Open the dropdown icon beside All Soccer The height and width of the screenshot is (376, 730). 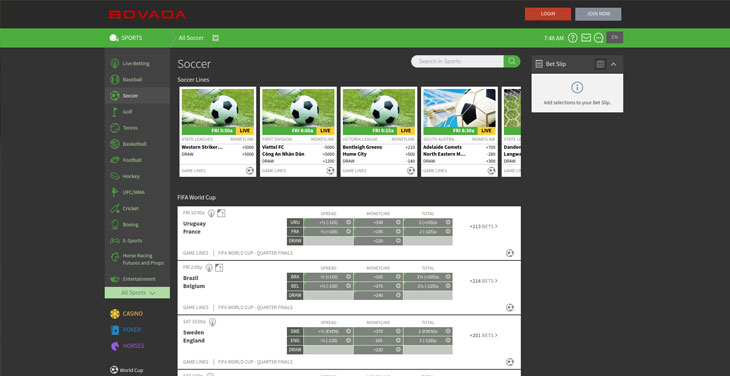[x=216, y=38]
